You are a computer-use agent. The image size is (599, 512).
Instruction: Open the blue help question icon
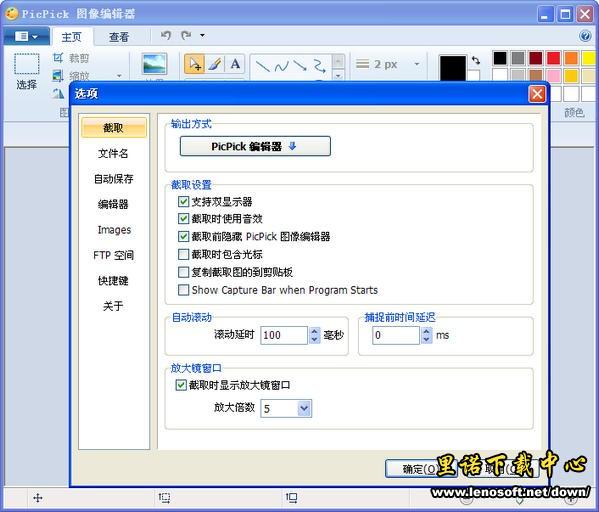(x=585, y=36)
